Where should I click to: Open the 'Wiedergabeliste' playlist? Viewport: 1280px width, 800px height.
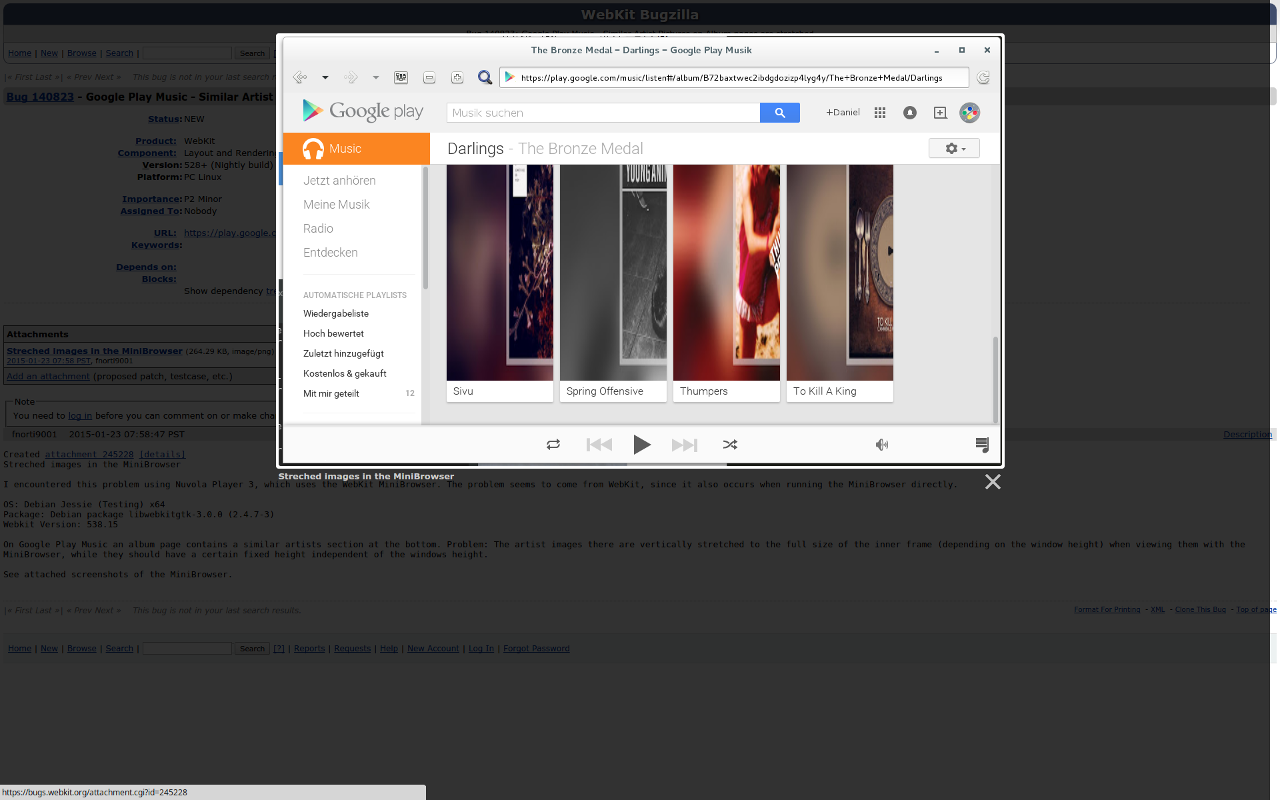pos(336,314)
